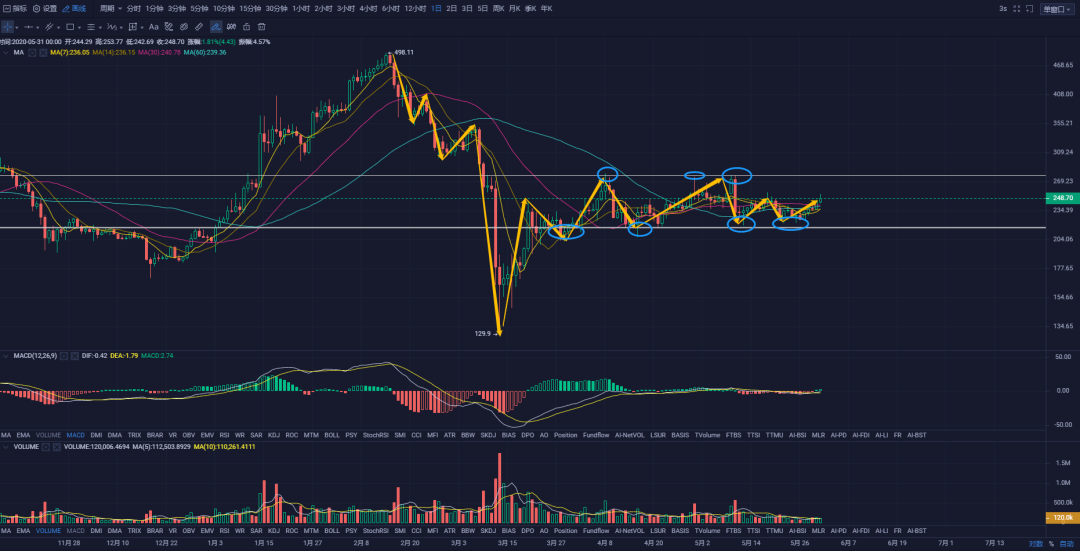Toggle the 画线 drawing toolbar button

(74, 8)
